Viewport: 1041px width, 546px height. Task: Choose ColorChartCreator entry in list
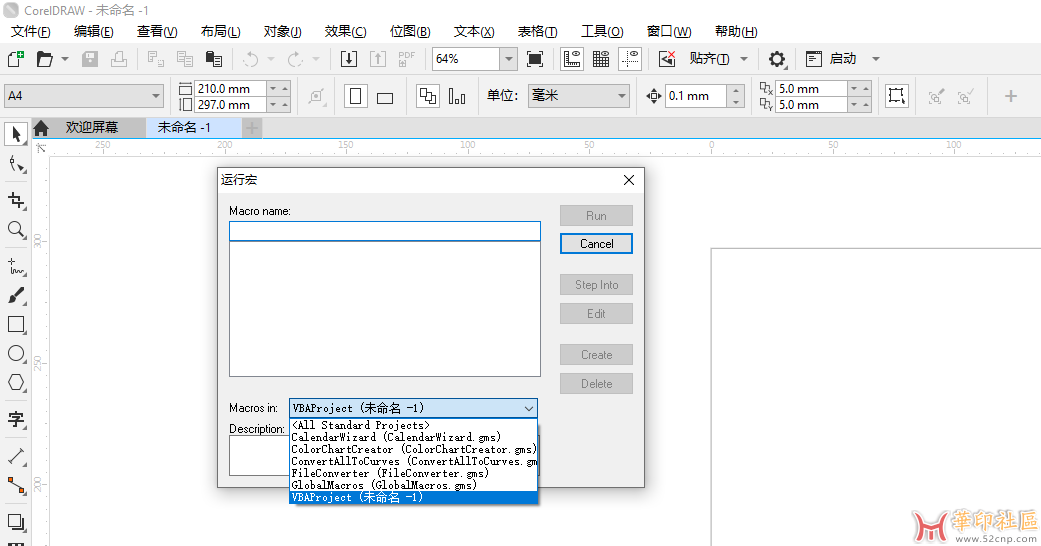click(x=414, y=449)
